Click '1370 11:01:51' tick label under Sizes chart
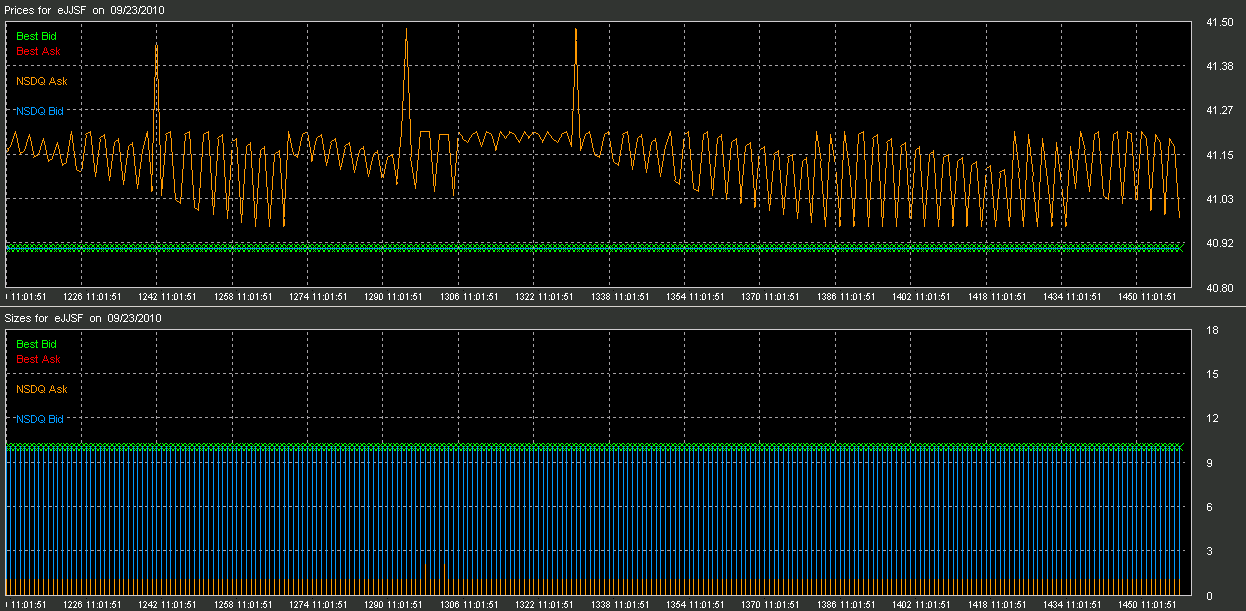 (771, 605)
